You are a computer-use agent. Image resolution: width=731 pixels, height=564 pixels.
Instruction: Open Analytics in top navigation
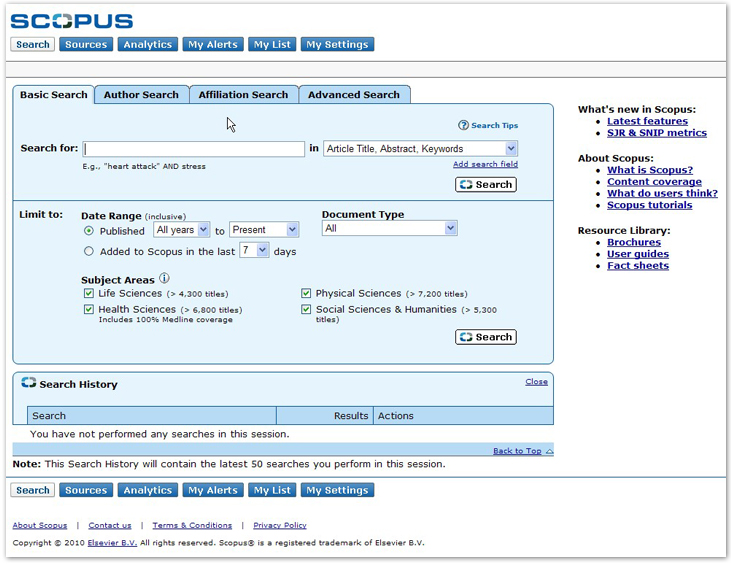tap(148, 44)
